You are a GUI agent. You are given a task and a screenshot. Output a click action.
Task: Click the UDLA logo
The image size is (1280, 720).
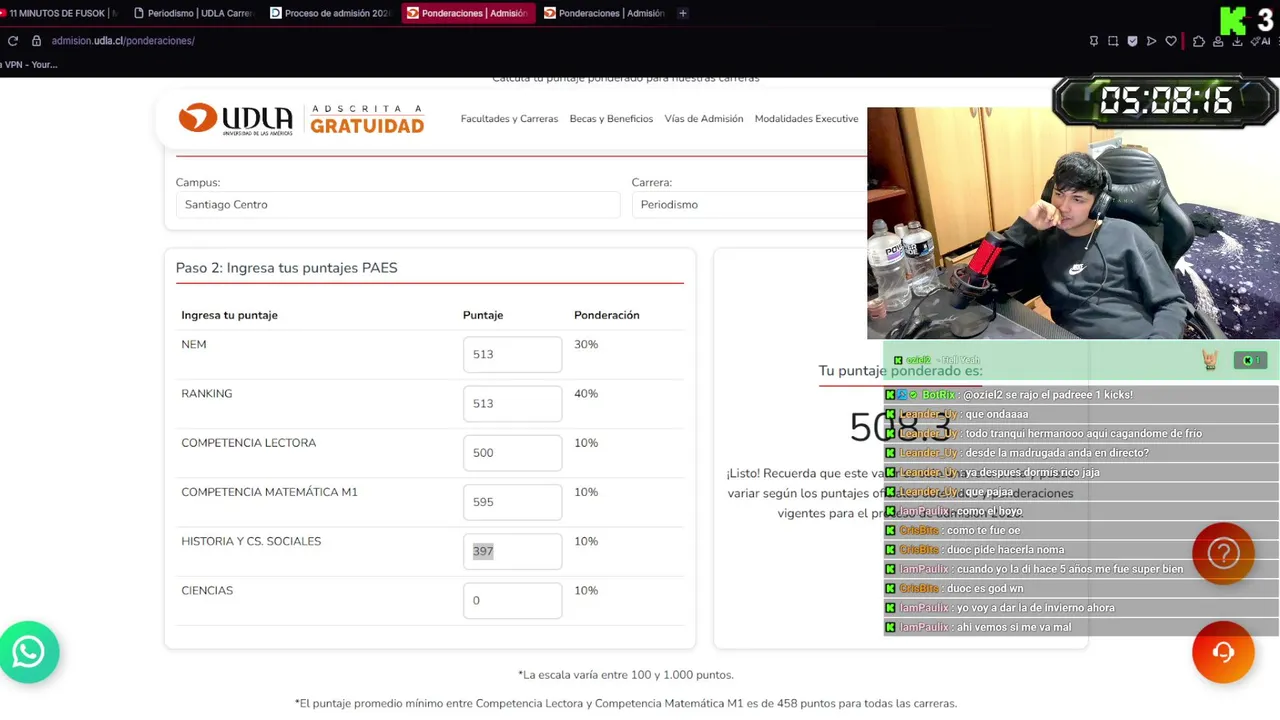pos(235,119)
